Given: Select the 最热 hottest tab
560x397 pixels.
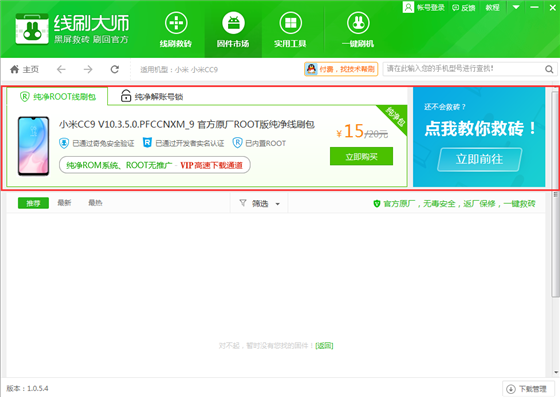Looking at the screenshot, I should [x=95, y=203].
